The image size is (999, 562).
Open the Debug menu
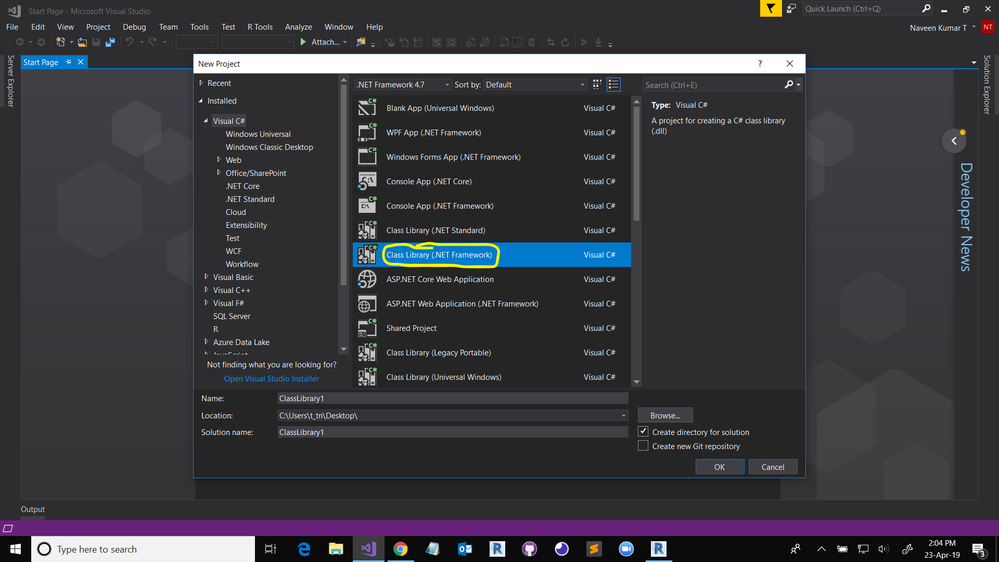(x=134, y=27)
